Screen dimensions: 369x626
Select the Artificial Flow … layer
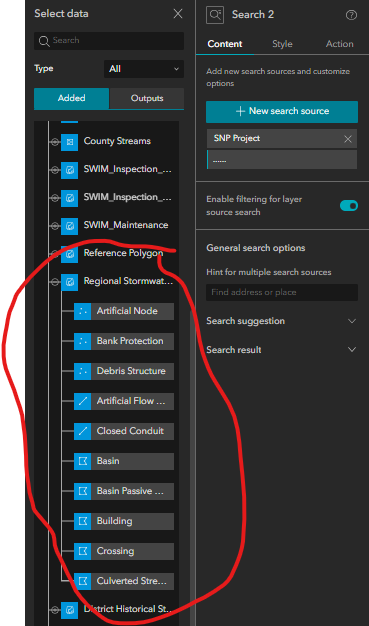click(x=131, y=401)
